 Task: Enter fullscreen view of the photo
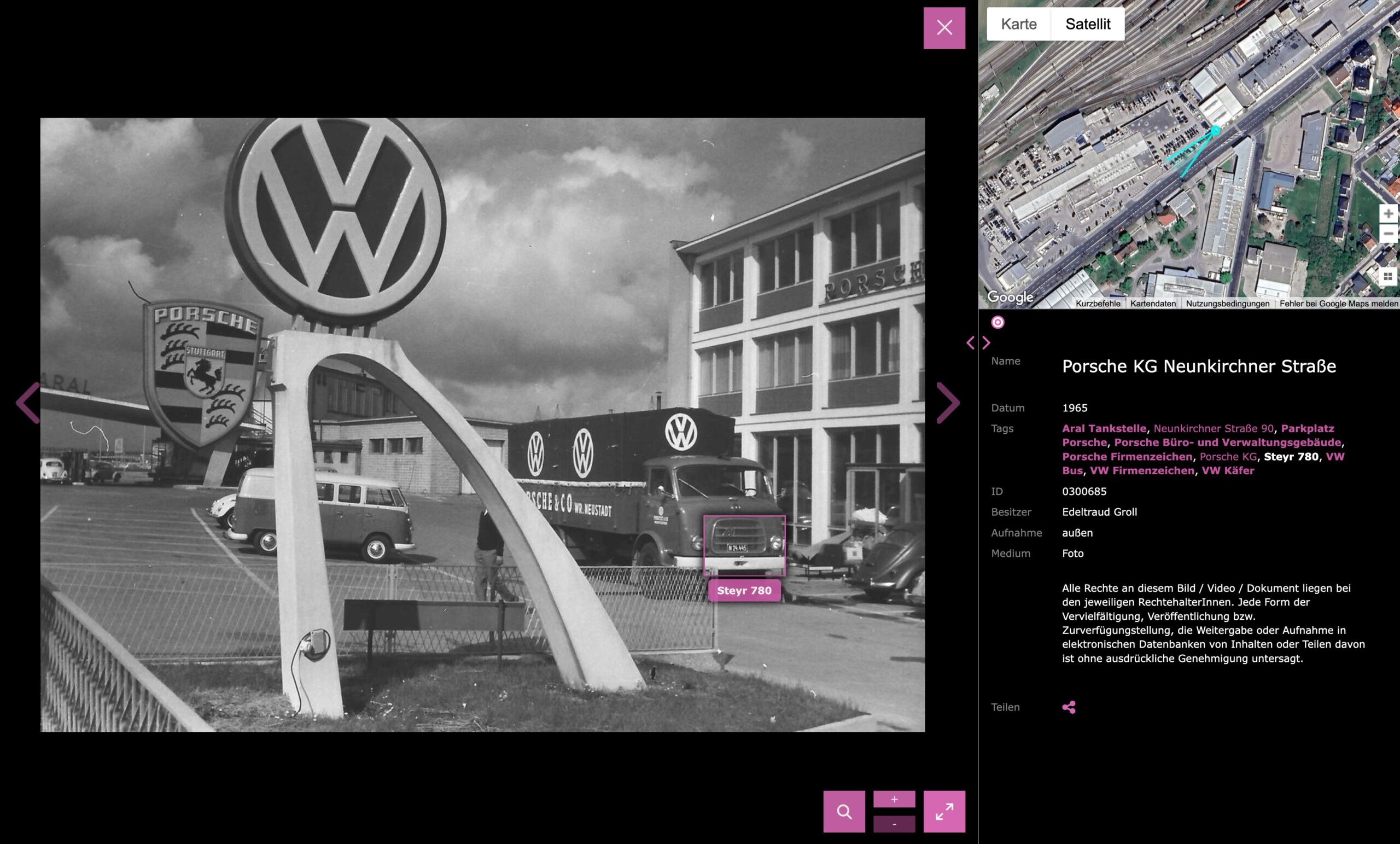pos(944,812)
